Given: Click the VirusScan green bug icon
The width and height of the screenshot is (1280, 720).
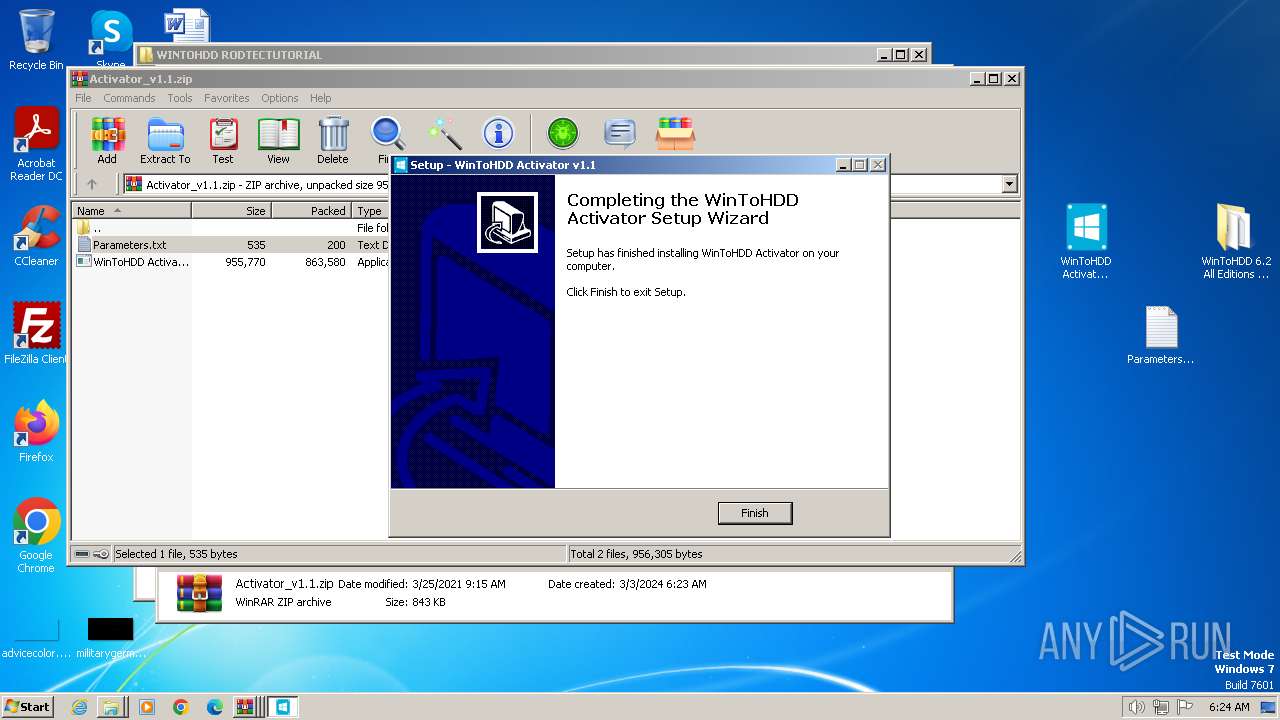Looking at the screenshot, I should tap(563, 133).
